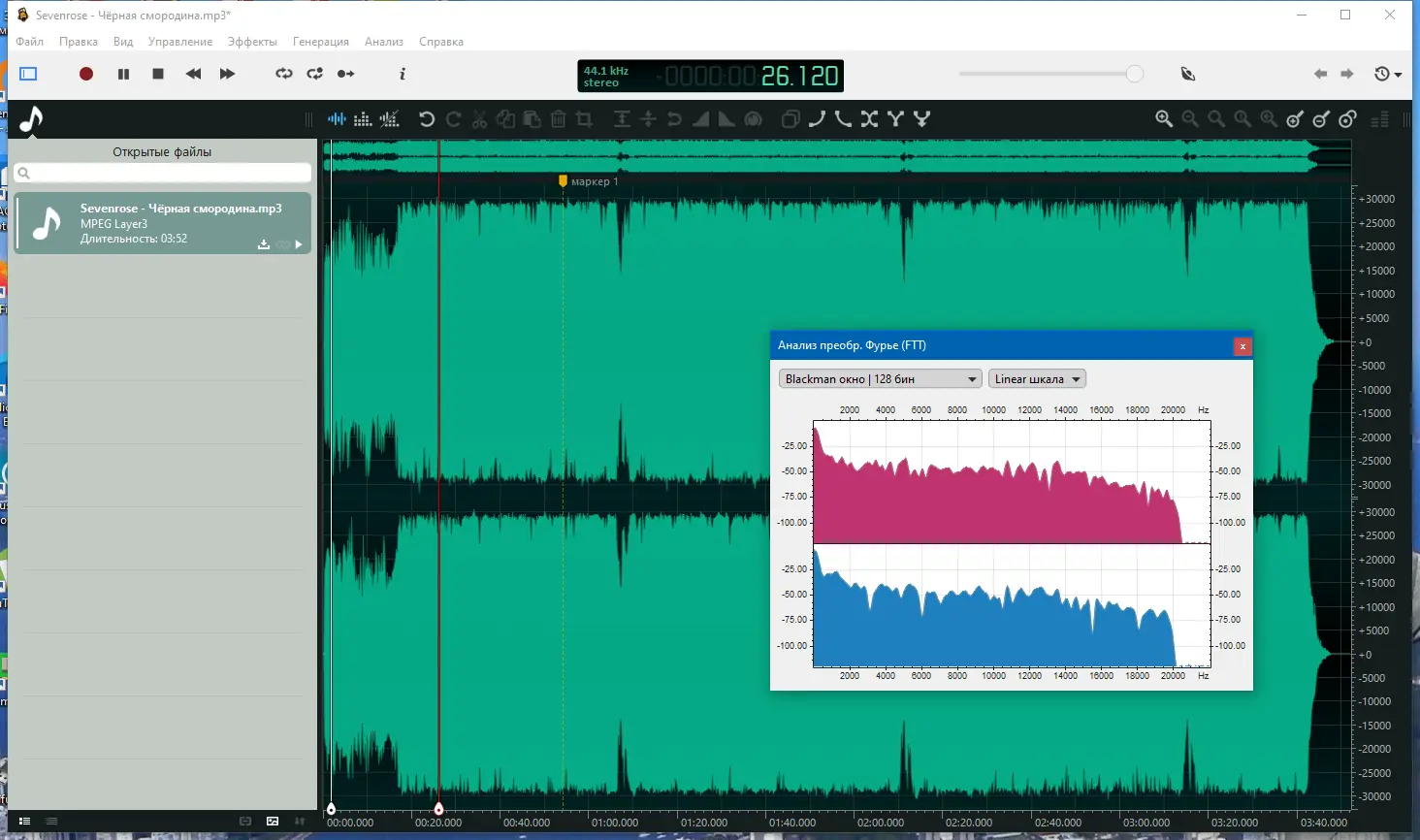This screenshot has height=840, width=1420.
Task: Stop playback using the stop icon
Action: coord(157,74)
